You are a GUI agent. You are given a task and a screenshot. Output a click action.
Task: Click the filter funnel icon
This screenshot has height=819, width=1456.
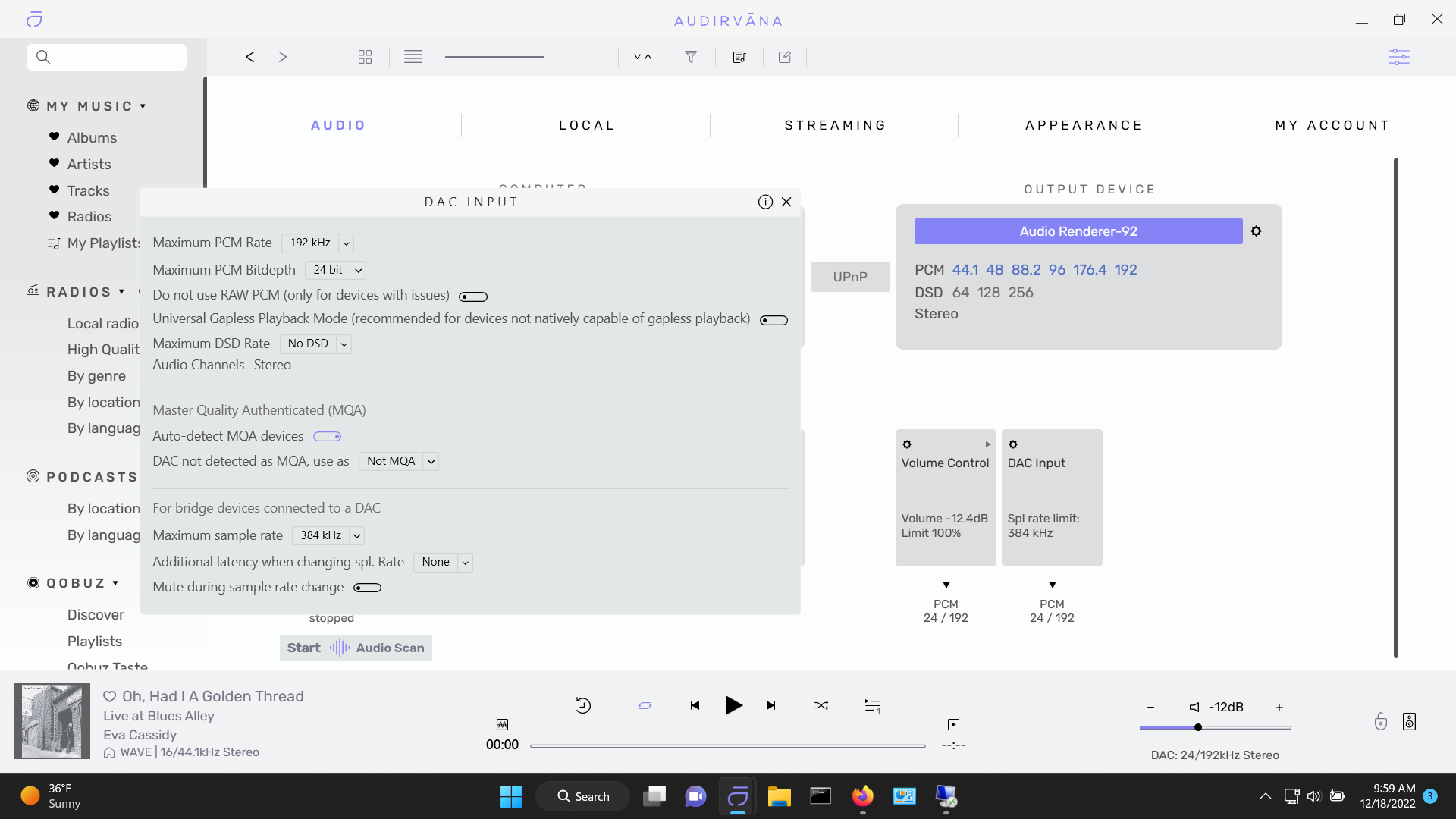(x=691, y=57)
